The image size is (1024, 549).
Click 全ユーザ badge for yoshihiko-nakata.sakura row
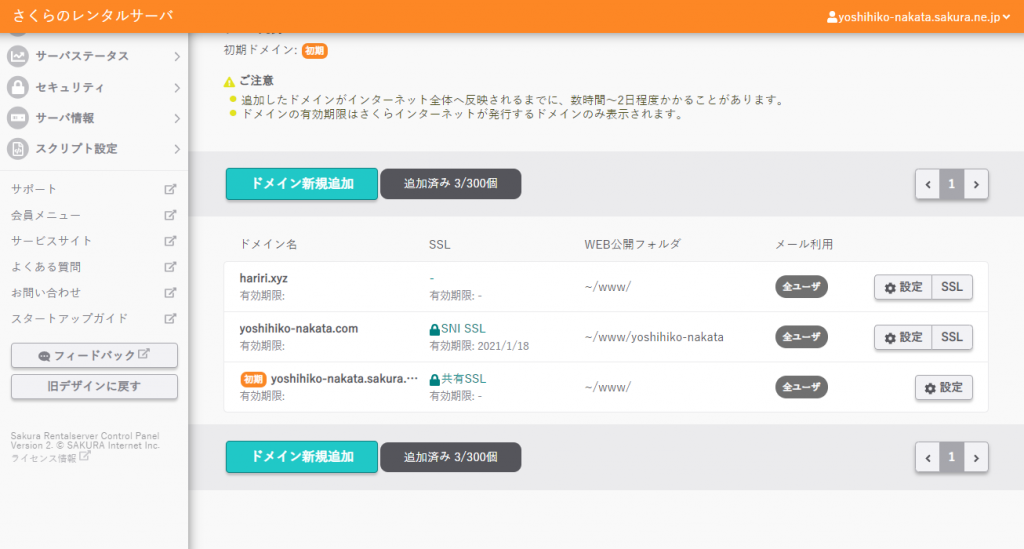coord(801,387)
